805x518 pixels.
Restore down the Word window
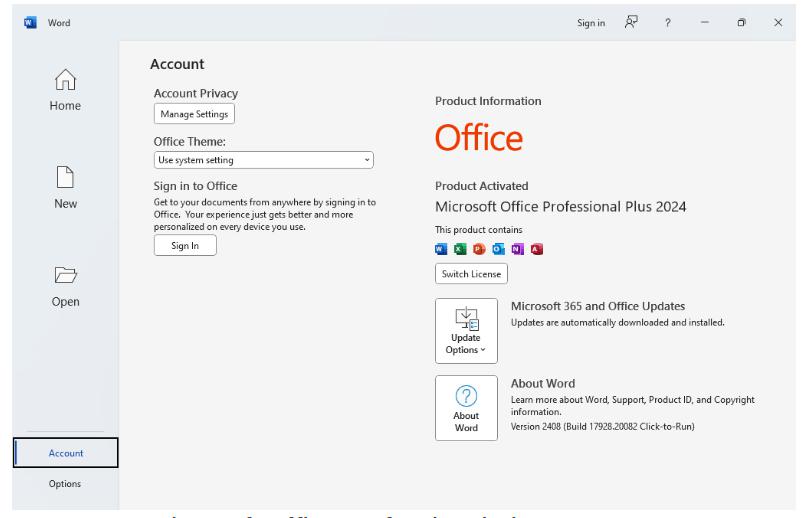pyautogui.click(x=741, y=23)
